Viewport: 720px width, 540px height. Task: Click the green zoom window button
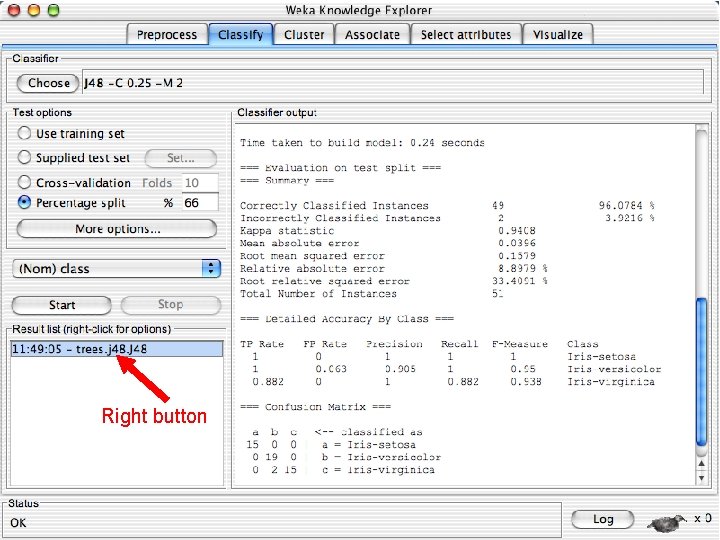(54, 10)
